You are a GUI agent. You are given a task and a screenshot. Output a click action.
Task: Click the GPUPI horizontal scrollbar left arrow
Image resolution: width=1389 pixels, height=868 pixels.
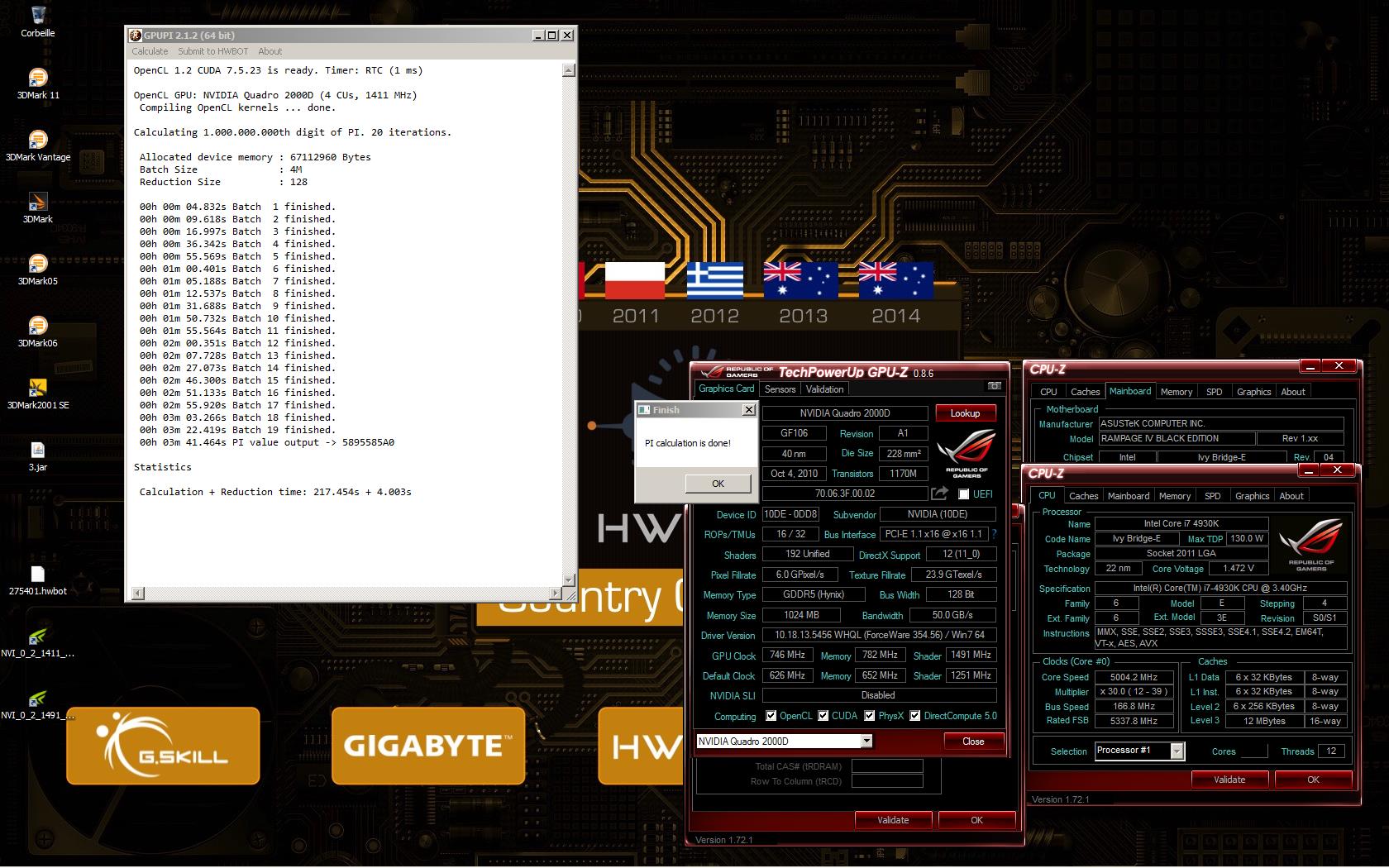[x=138, y=593]
